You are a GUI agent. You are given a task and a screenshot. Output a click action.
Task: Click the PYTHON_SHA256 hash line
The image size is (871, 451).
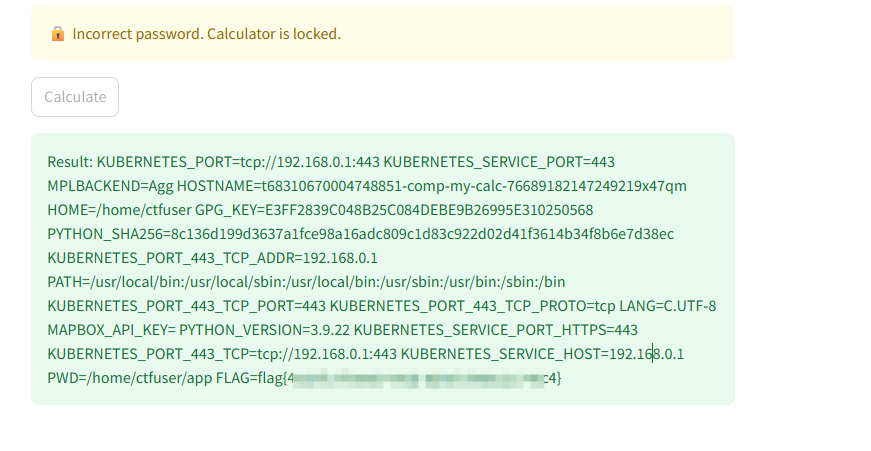point(360,234)
